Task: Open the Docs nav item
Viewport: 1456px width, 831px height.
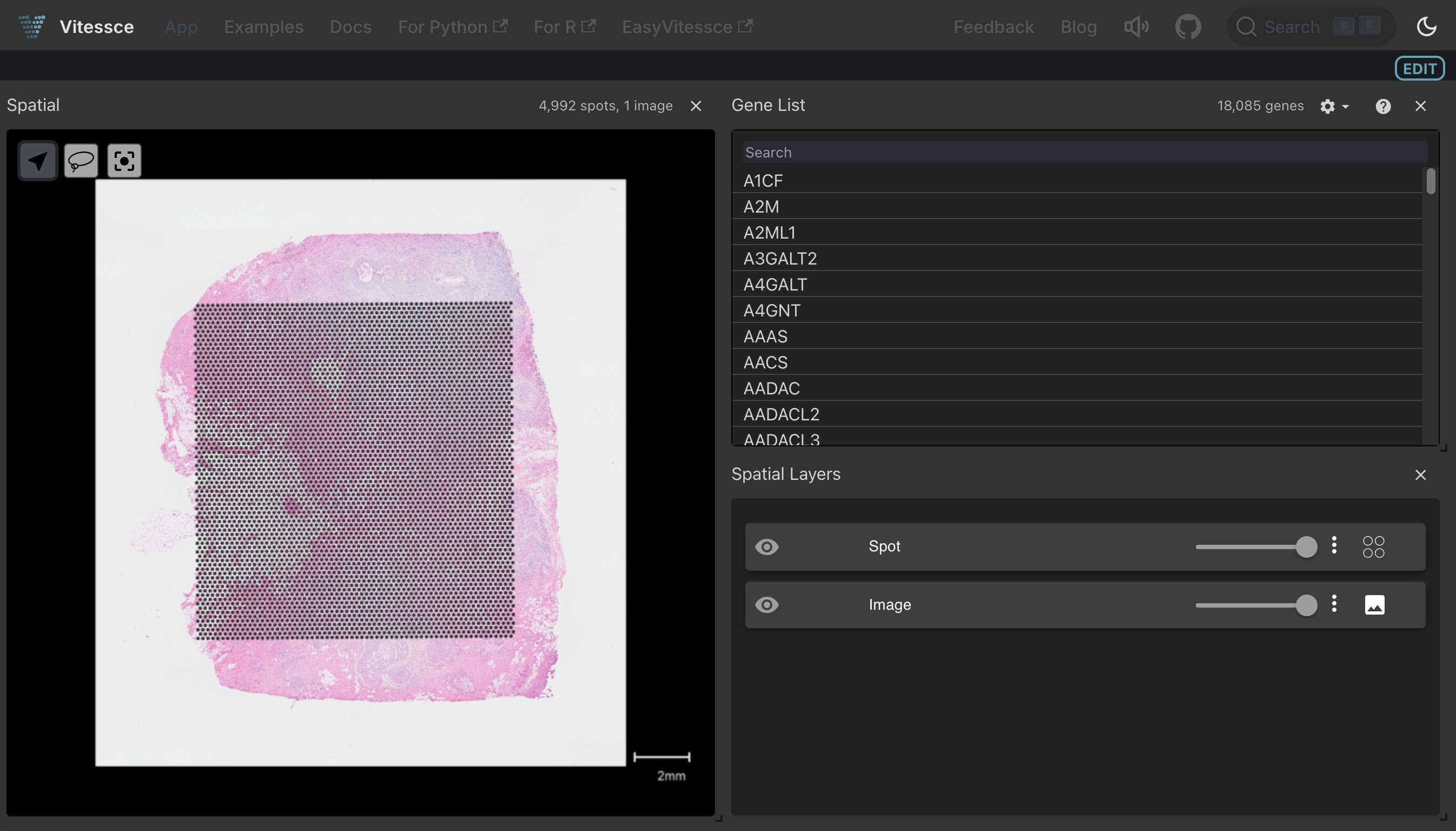Action: point(350,27)
